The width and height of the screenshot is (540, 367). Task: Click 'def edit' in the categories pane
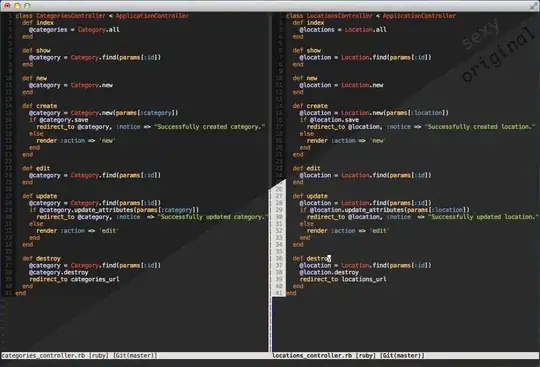click(36, 168)
